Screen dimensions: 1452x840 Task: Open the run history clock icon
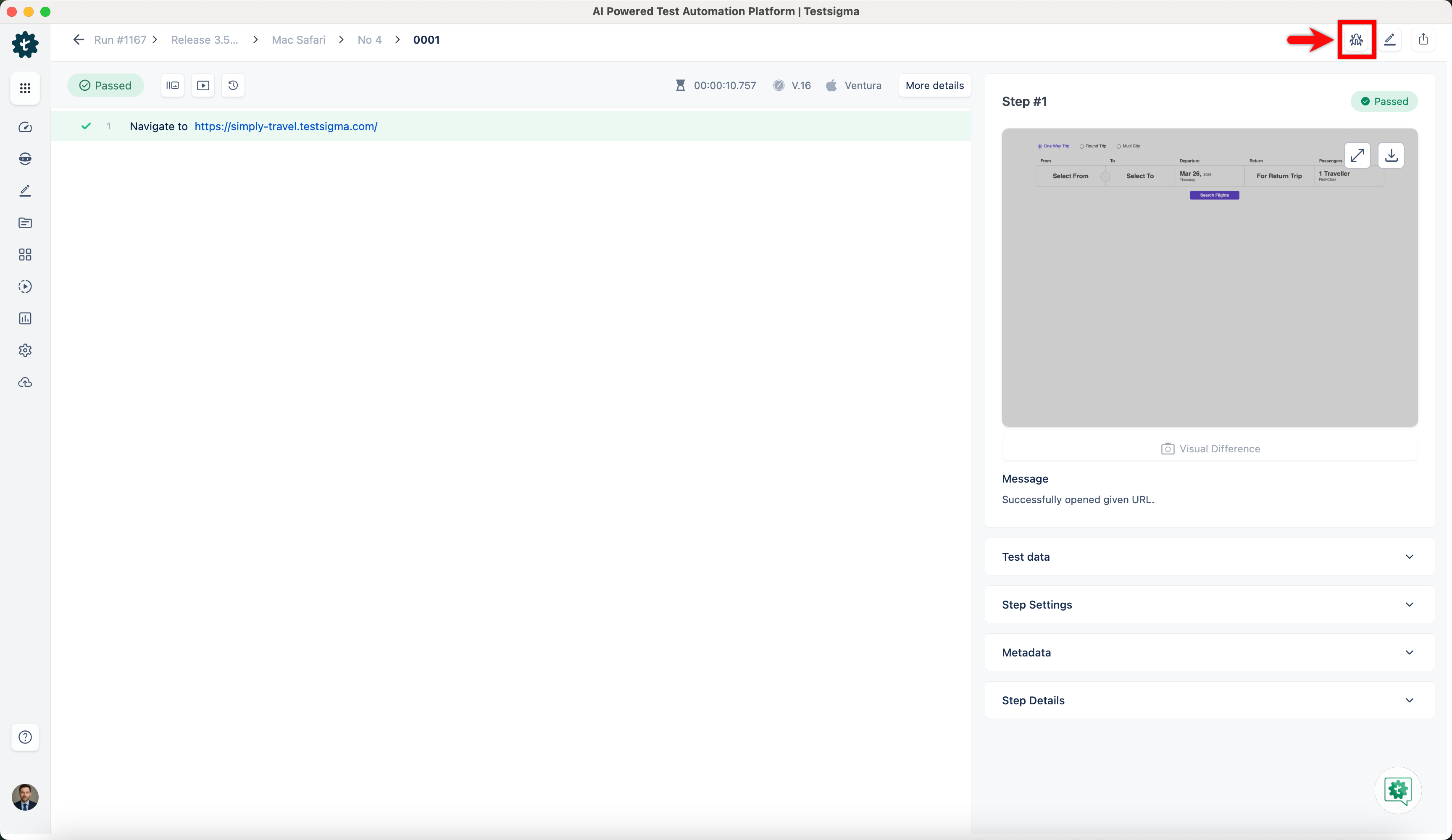(233, 85)
